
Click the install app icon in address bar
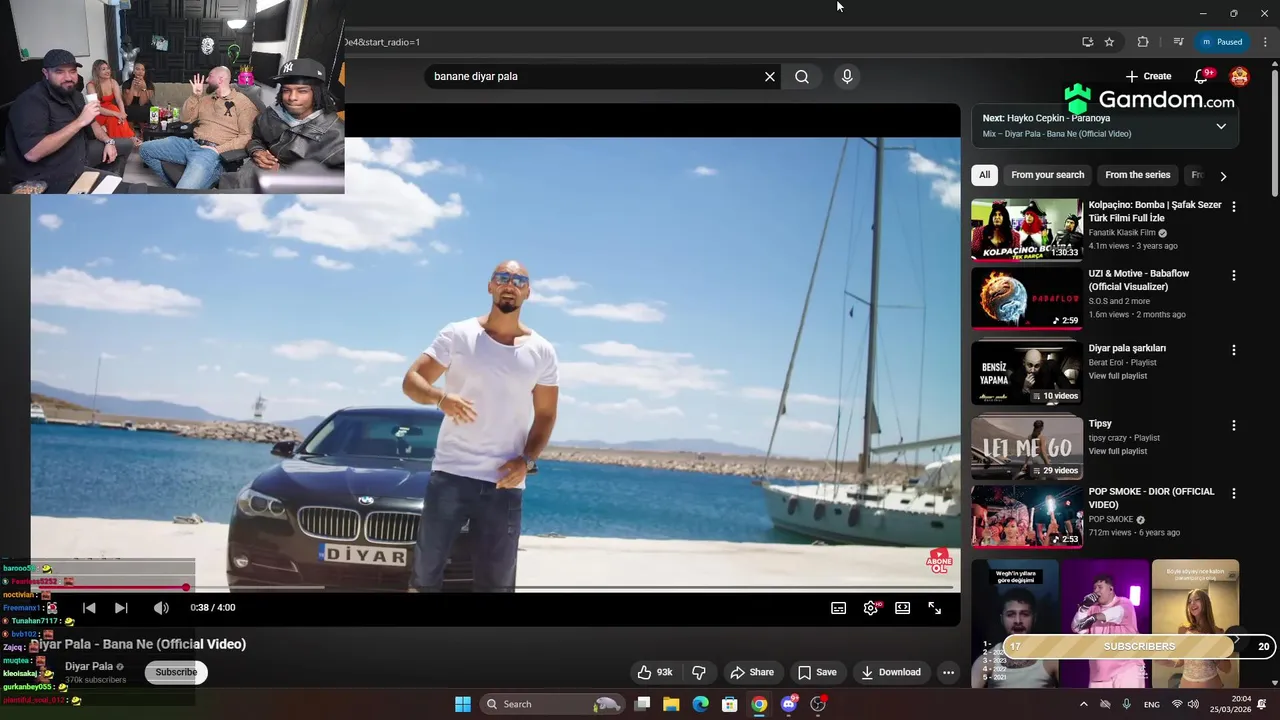1087,42
